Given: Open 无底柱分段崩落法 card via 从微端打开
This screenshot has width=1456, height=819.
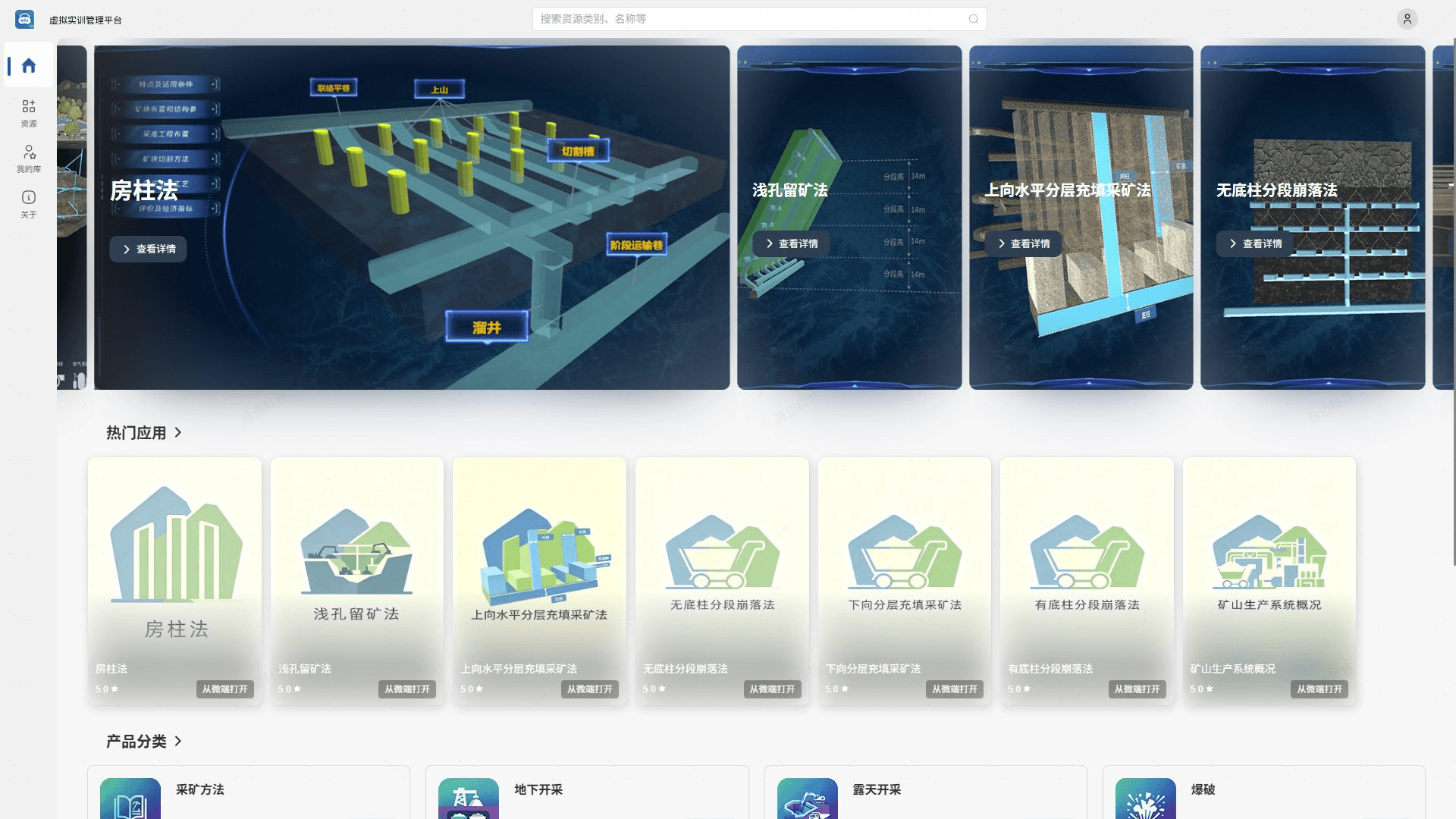Looking at the screenshot, I should pyautogui.click(x=772, y=689).
